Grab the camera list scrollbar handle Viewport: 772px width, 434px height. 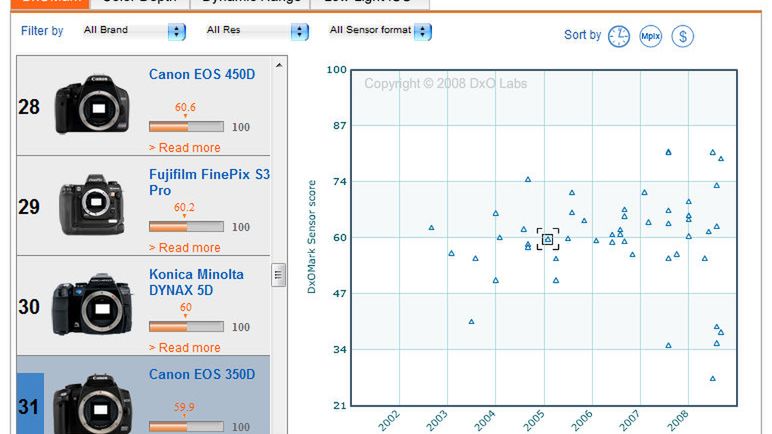click(x=279, y=275)
